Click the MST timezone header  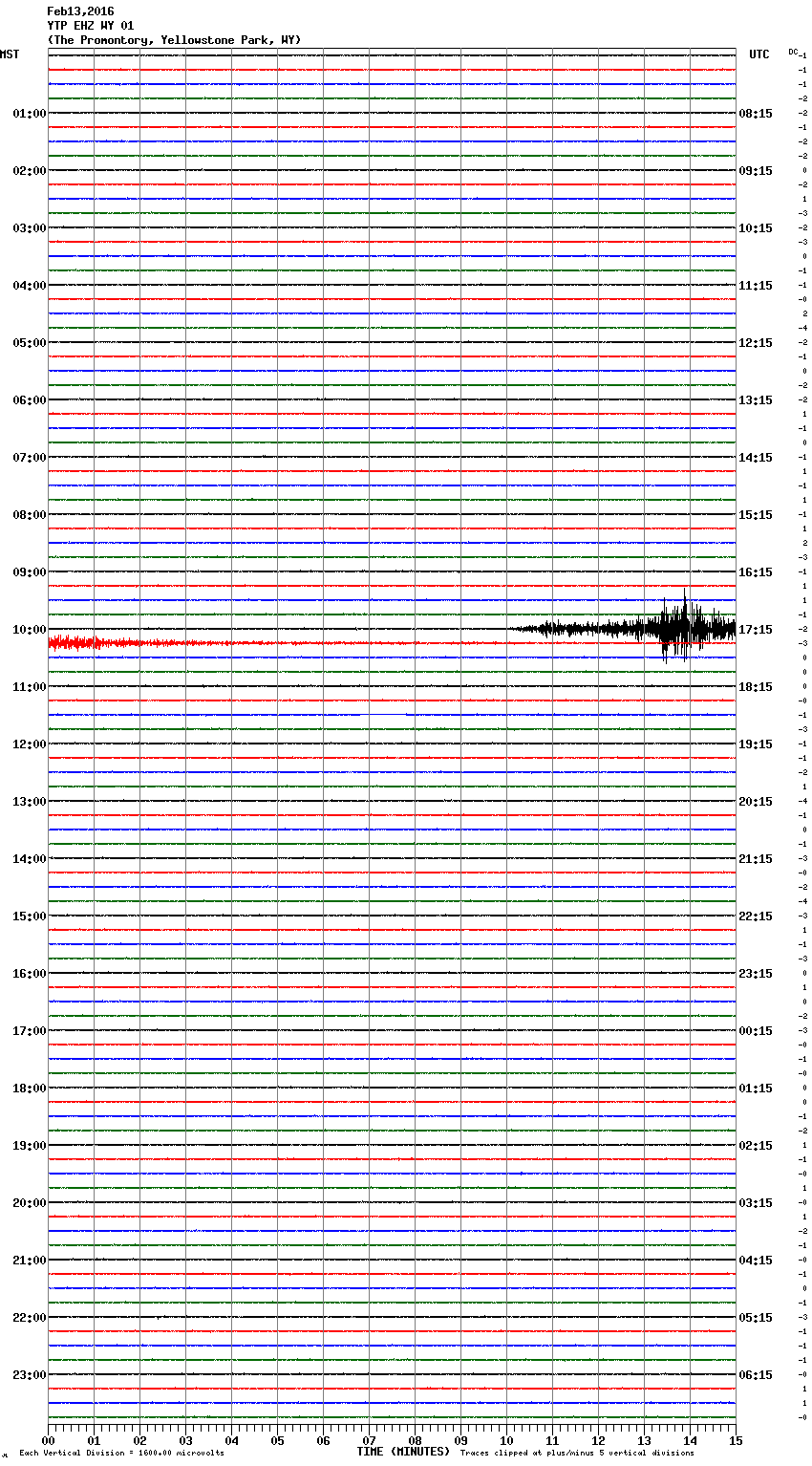pyautogui.click(x=10, y=54)
